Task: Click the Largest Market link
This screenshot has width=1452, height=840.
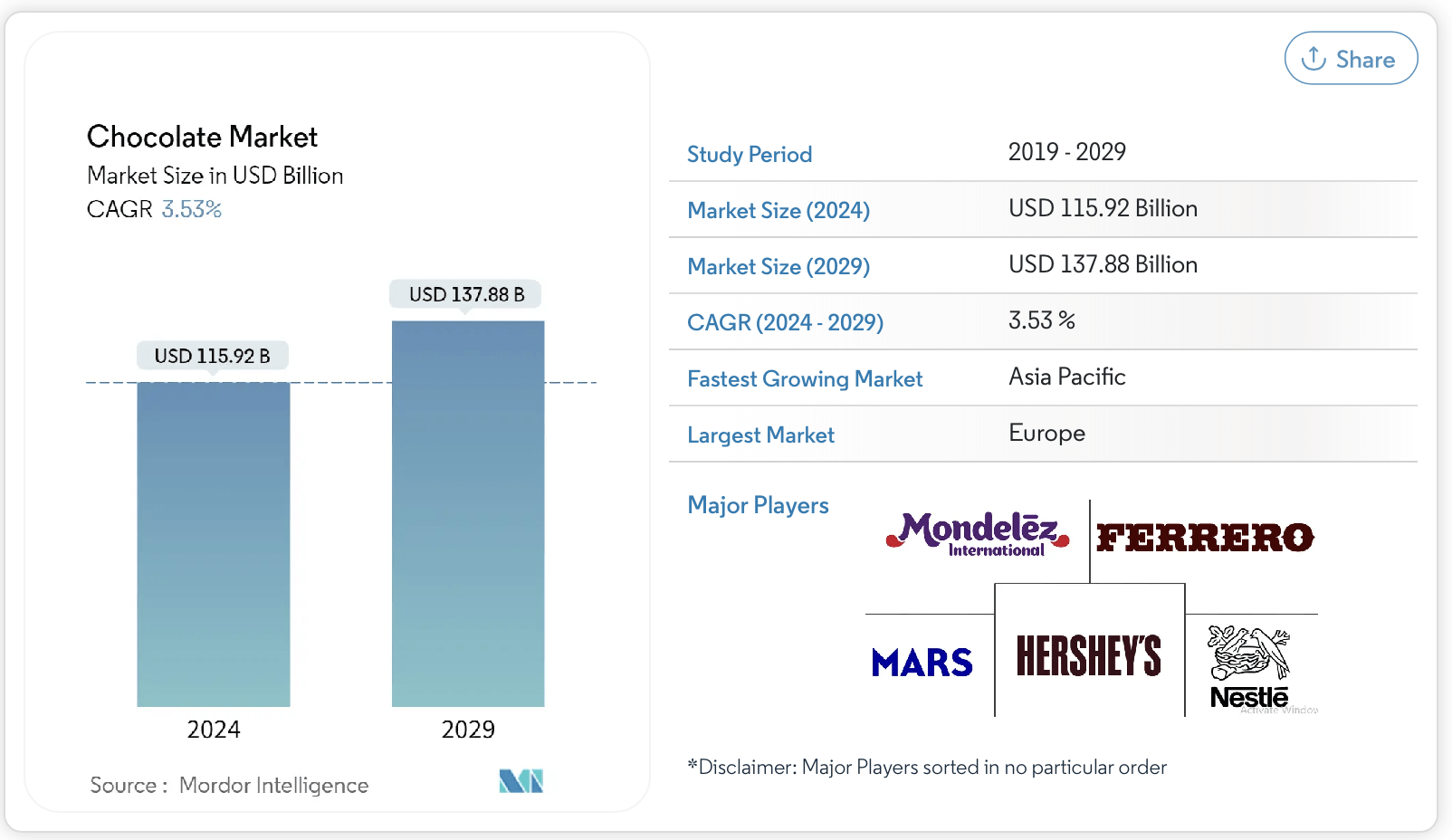Action: pos(760,434)
